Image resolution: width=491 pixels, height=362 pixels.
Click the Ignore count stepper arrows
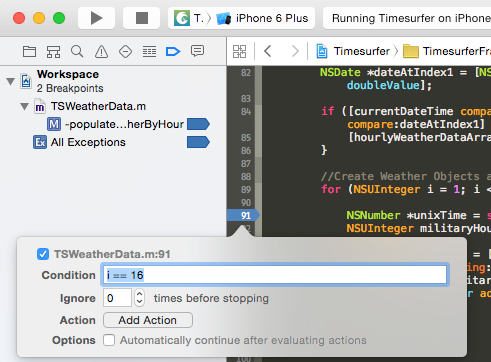(139, 298)
